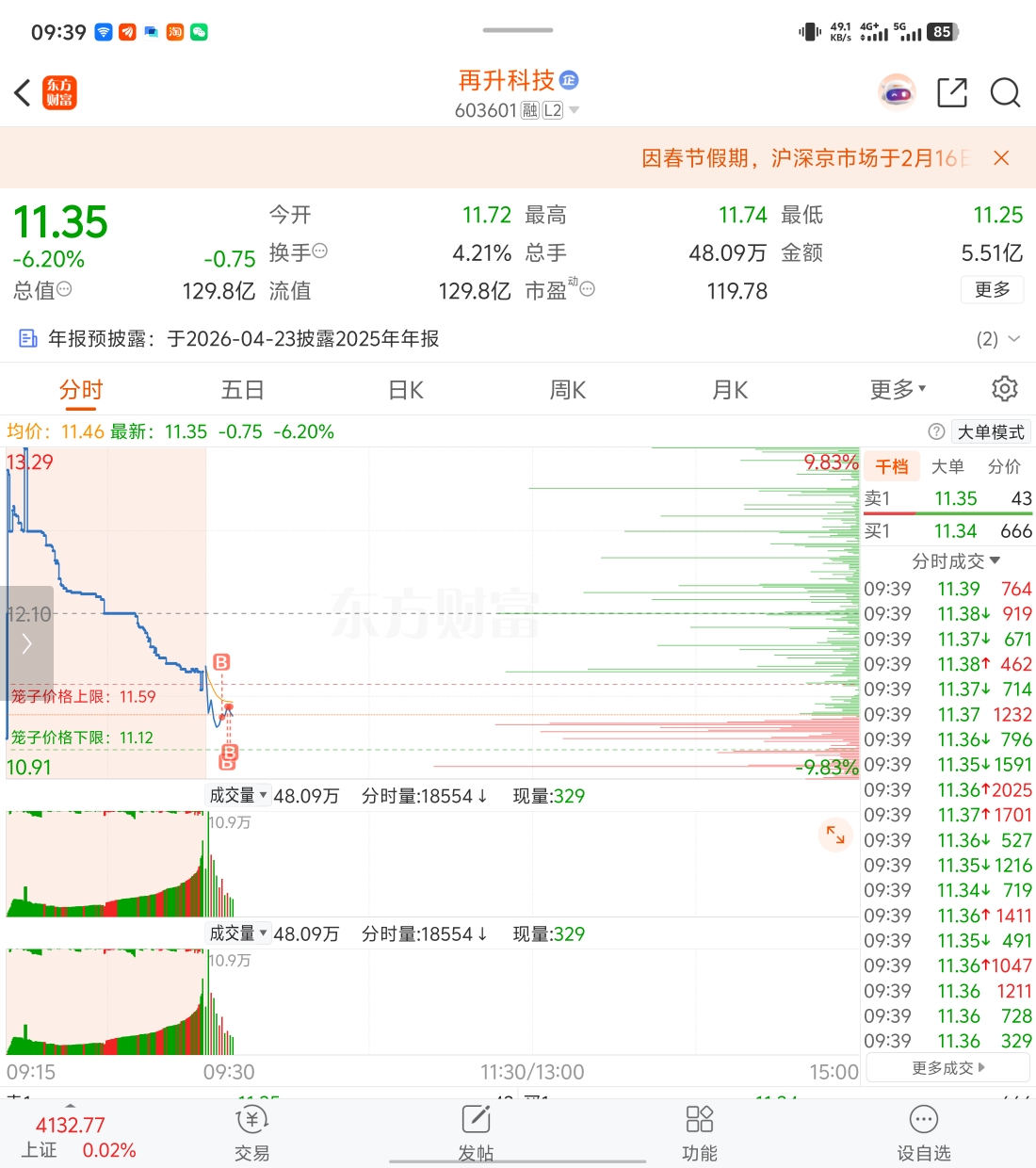This screenshot has width=1036, height=1168.
Task: Tap the enterprise badge beside 再升科技
Action: click(x=569, y=80)
